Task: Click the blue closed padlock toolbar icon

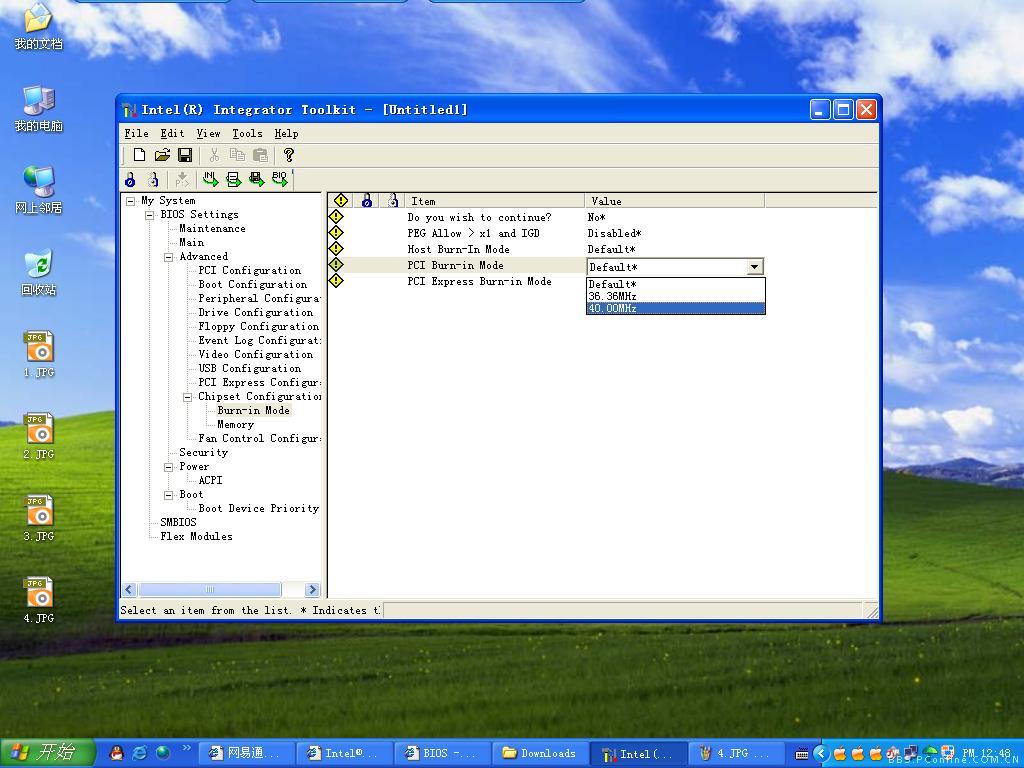Action: coord(130,180)
